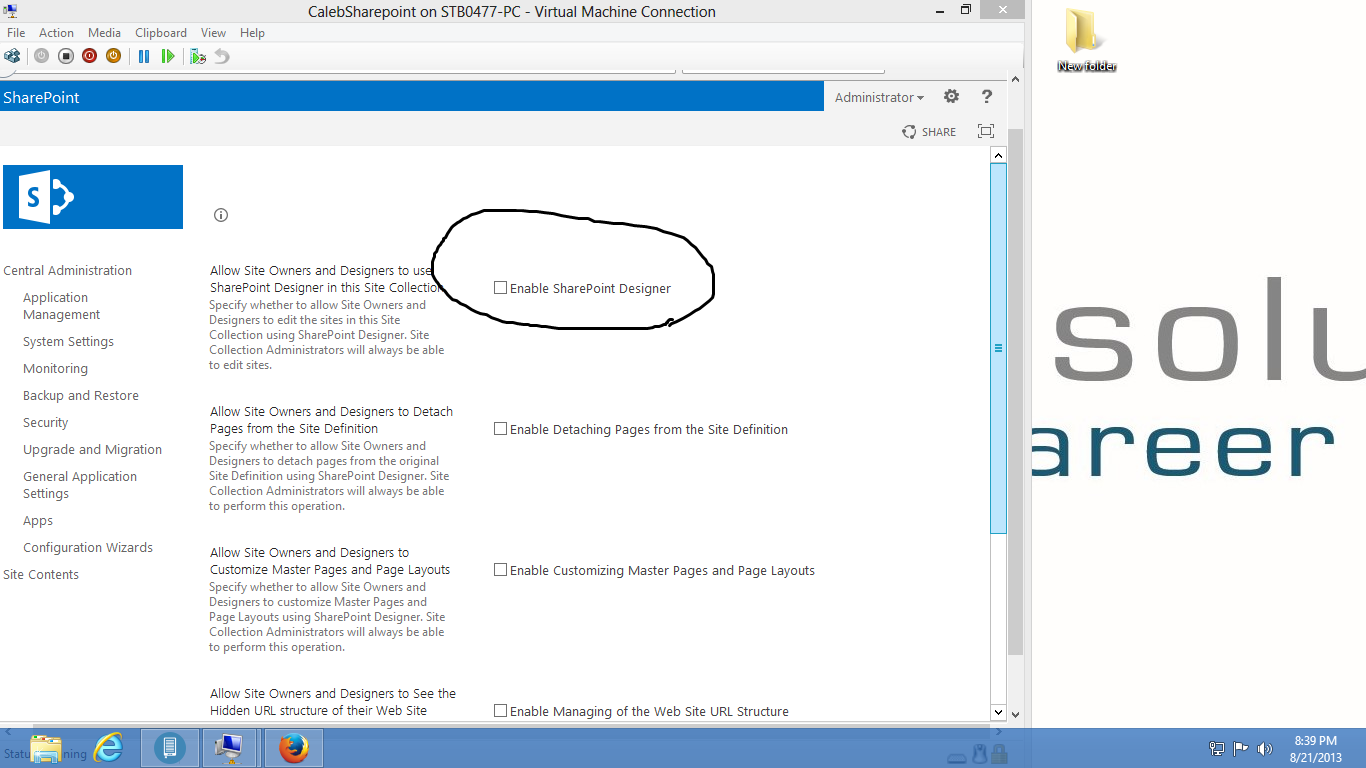
Task: Check Enable Detaching Pages from the Site Definition
Action: point(500,429)
